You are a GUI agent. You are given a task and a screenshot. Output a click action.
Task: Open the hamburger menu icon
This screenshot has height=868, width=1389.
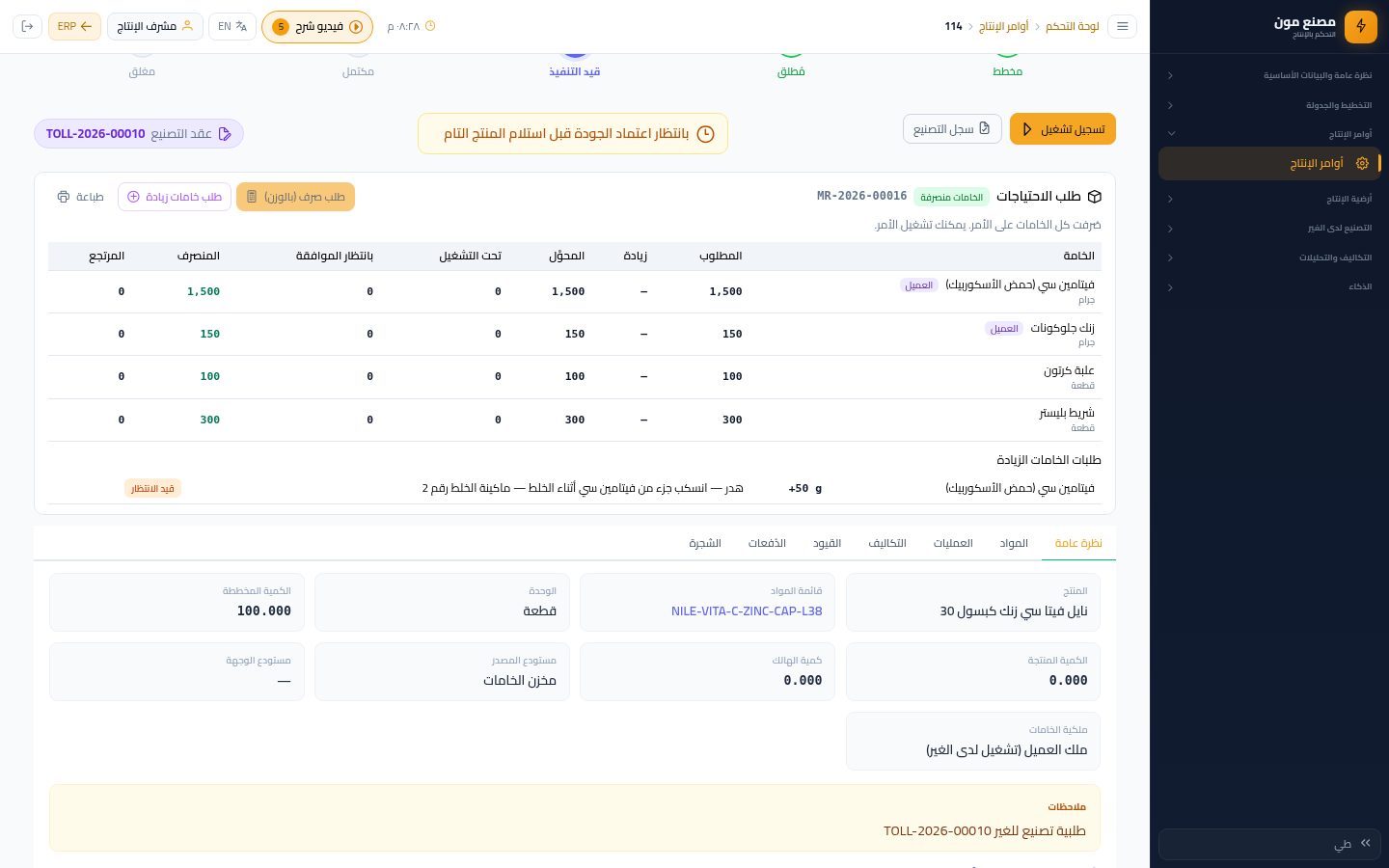(1122, 26)
